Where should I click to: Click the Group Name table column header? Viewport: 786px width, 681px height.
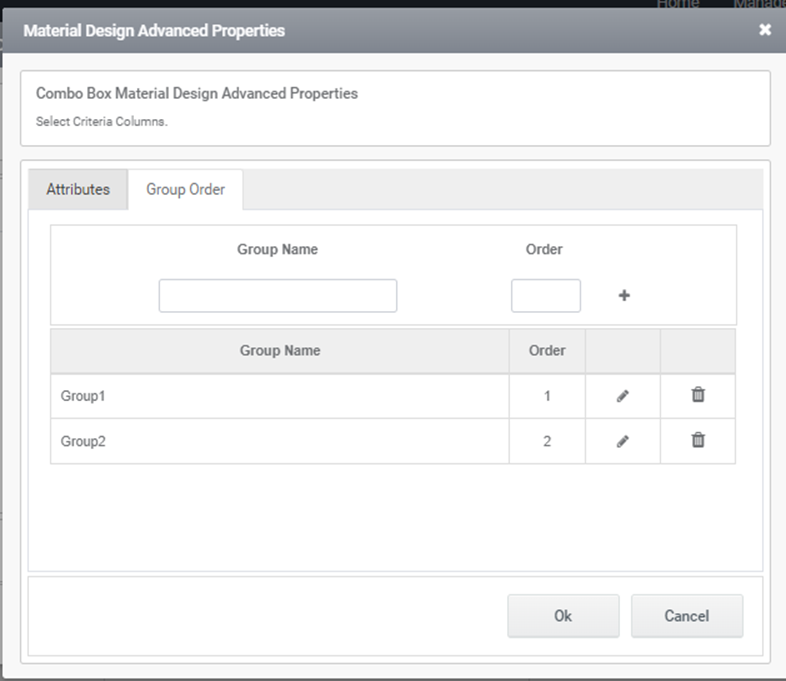coord(279,351)
